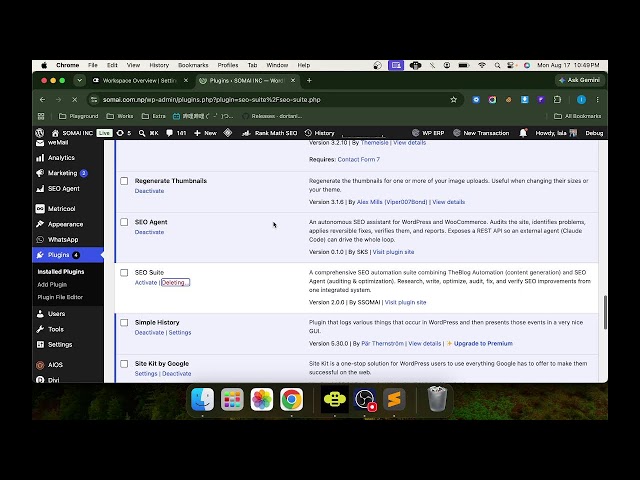Open the Playground bookmarks folder
The width and height of the screenshot is (640, 480).
[79, 116]
